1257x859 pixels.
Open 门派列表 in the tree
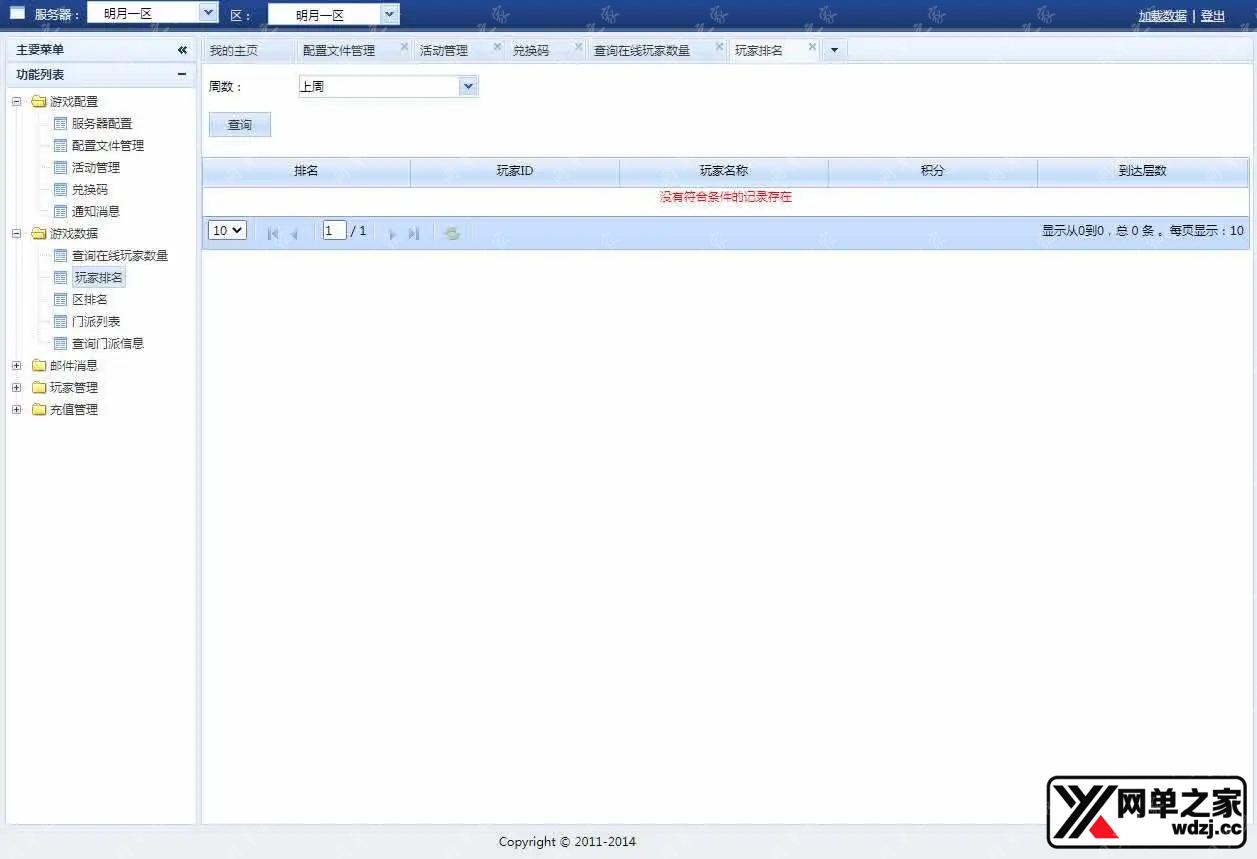(96, 321)
